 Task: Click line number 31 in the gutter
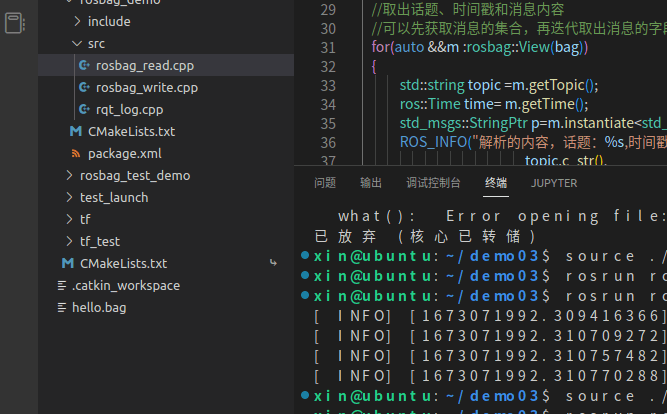point(328,48)
